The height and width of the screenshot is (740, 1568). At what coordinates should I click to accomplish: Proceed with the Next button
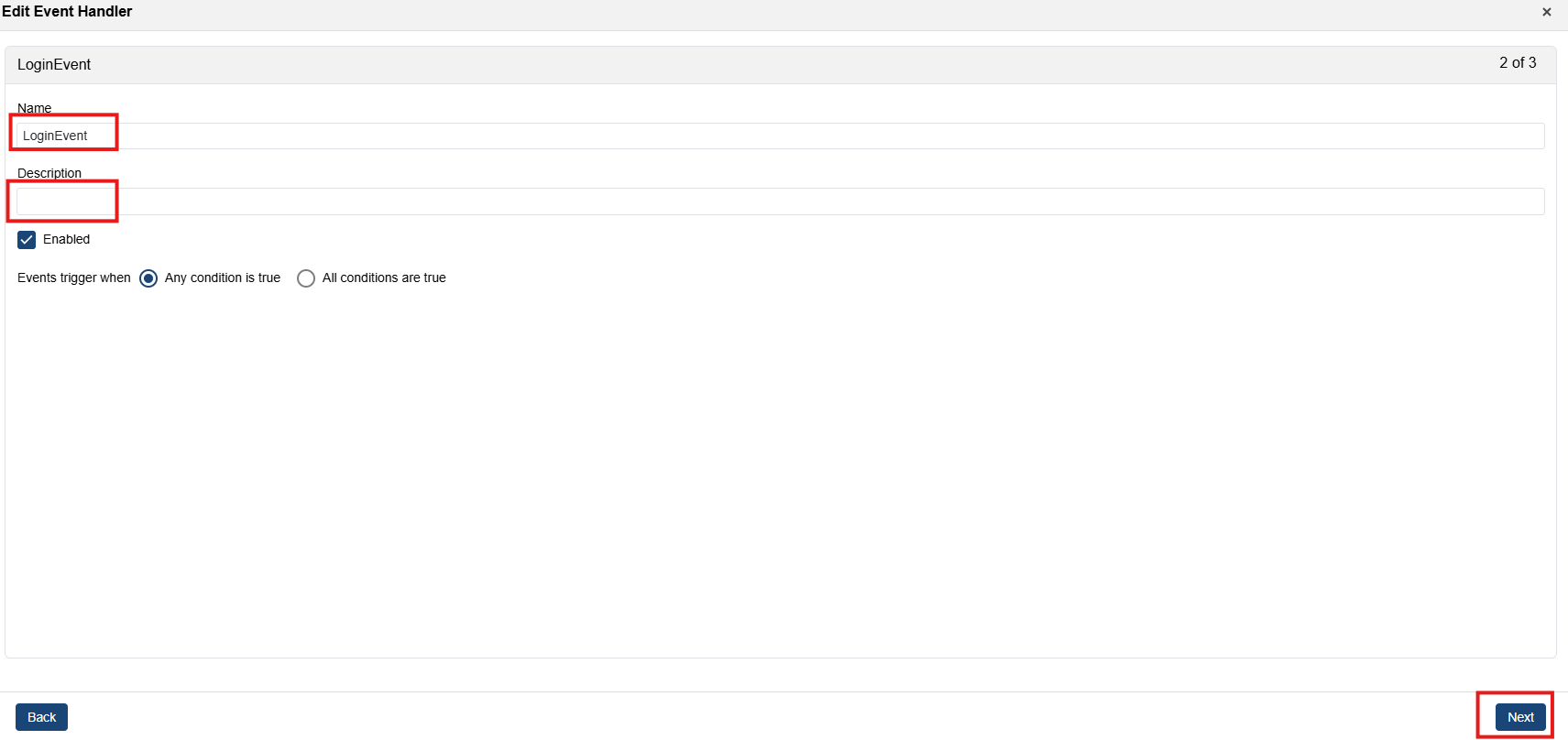(1519, 717)
